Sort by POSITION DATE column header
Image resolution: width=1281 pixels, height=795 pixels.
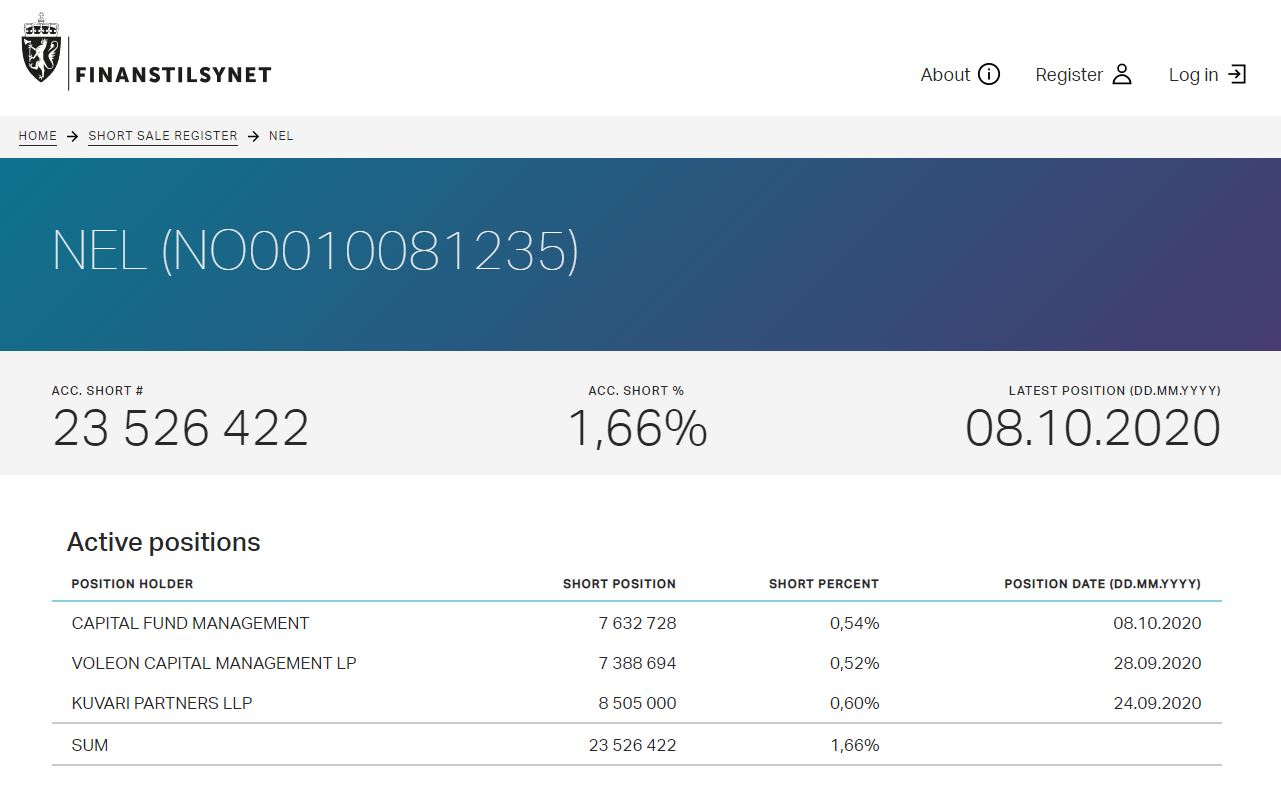click(1102, 584)
